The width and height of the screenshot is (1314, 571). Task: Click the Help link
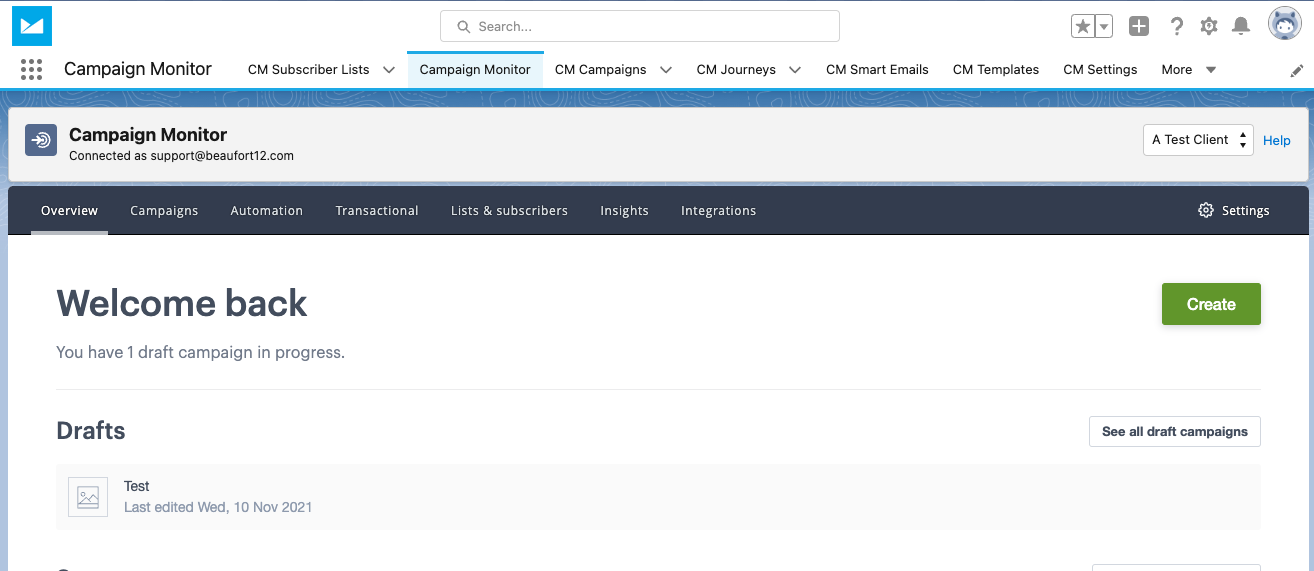pyautogui.click(x=1277, y=141)
